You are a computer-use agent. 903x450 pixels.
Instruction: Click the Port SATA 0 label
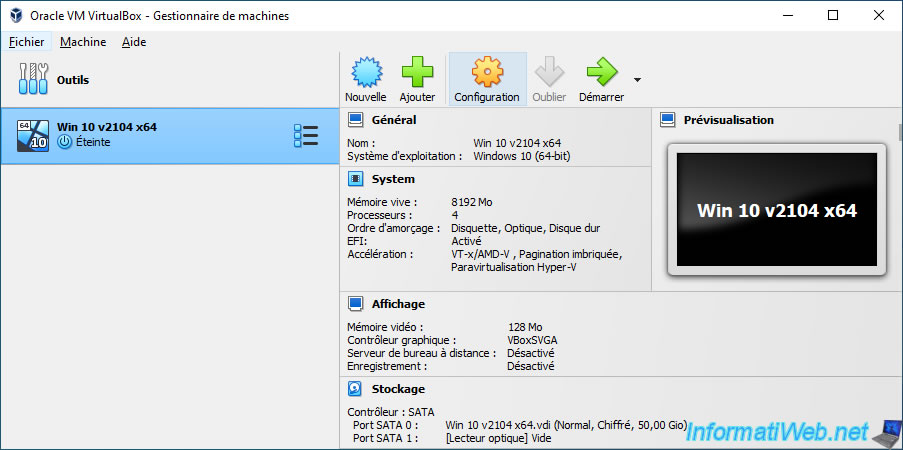pos(385,425)
